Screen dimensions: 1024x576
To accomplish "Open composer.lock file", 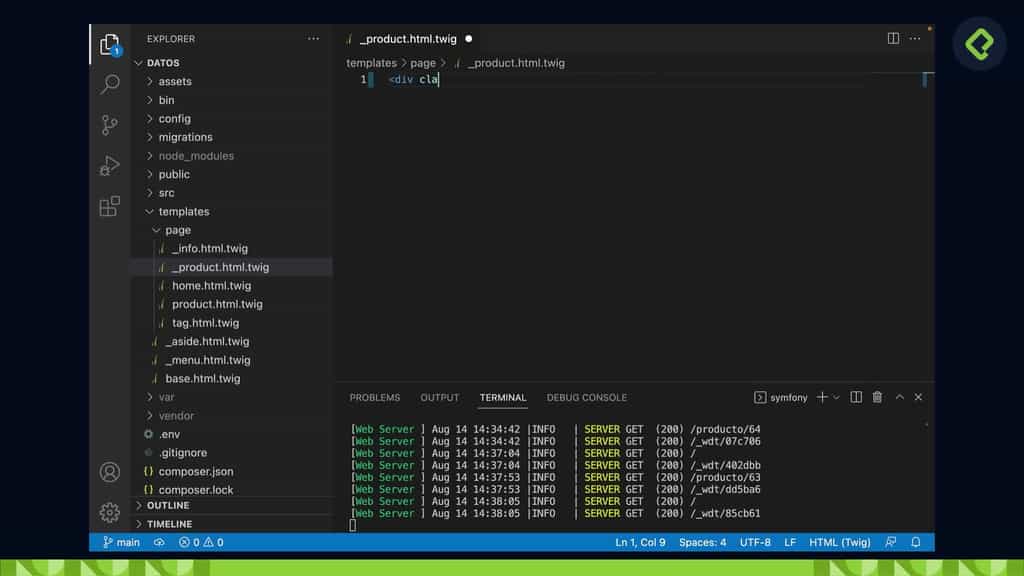I will point(196,490).
